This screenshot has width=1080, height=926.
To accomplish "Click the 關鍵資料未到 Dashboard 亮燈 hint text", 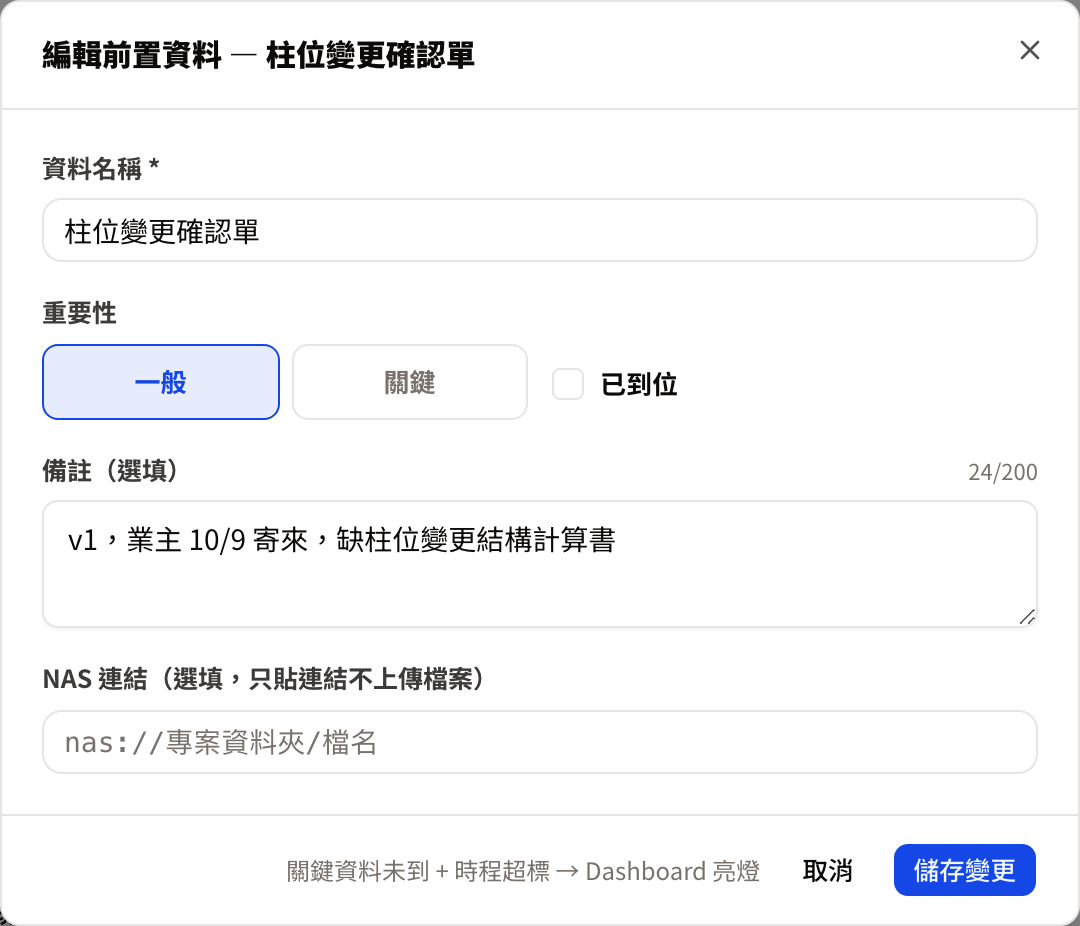I will coord(523,871).
